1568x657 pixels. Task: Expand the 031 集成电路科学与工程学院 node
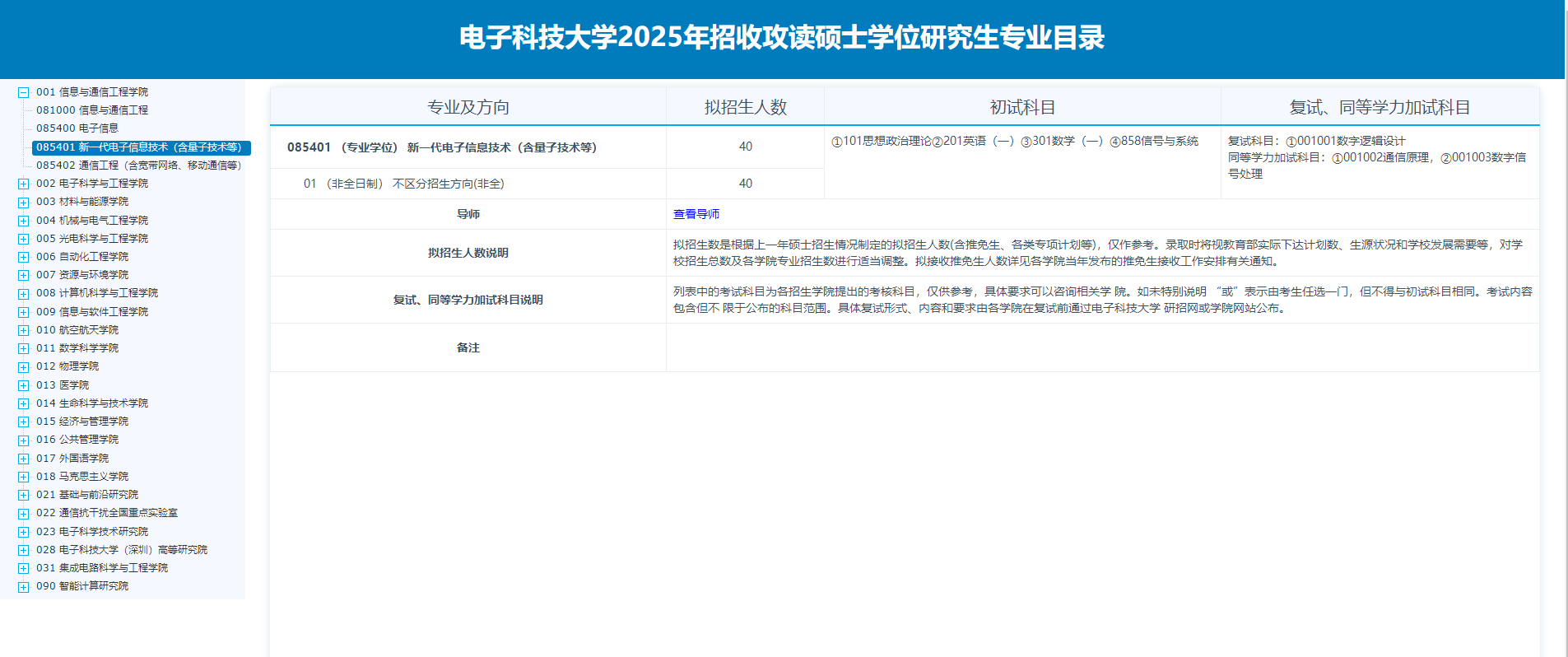[x=24, y=568]
